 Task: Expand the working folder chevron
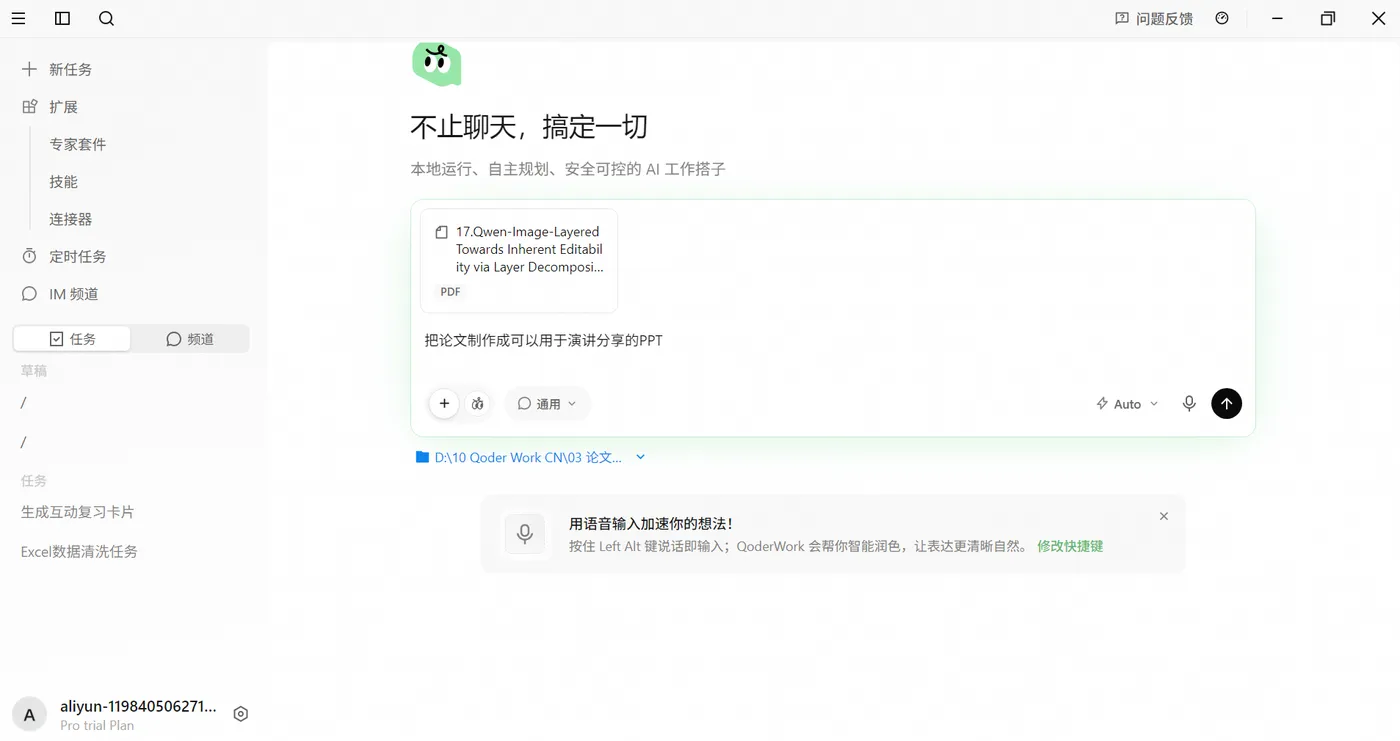tap(641, 457)
